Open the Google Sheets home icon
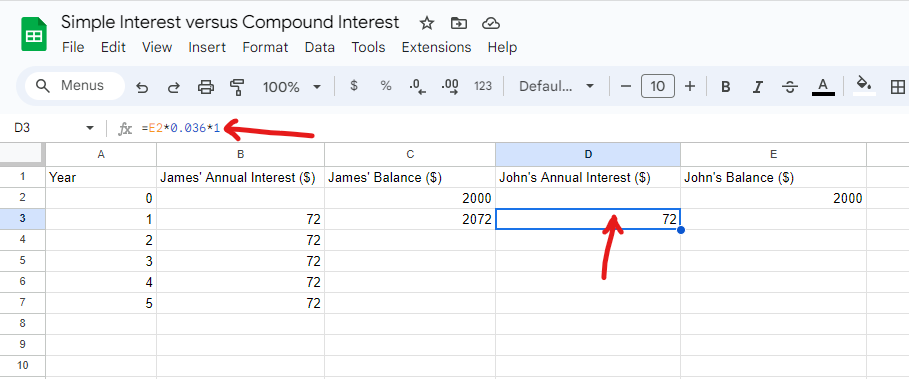The image size is (909, 379). 34,34
